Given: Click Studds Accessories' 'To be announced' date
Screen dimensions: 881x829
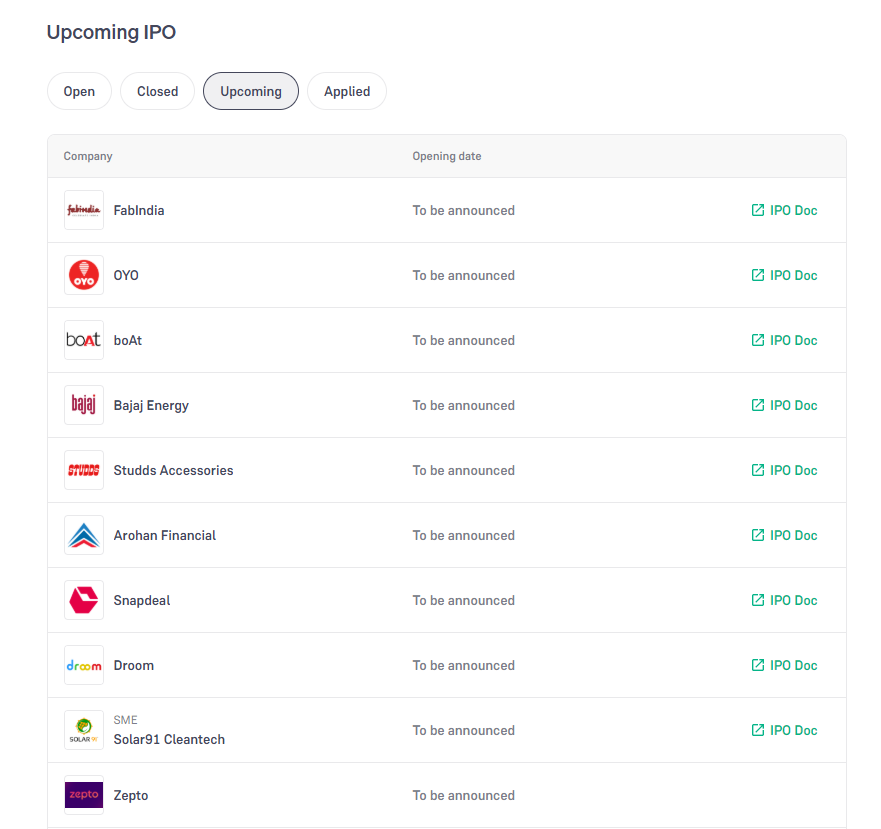Looking at the screenshot, I should (x=464, y=470).
